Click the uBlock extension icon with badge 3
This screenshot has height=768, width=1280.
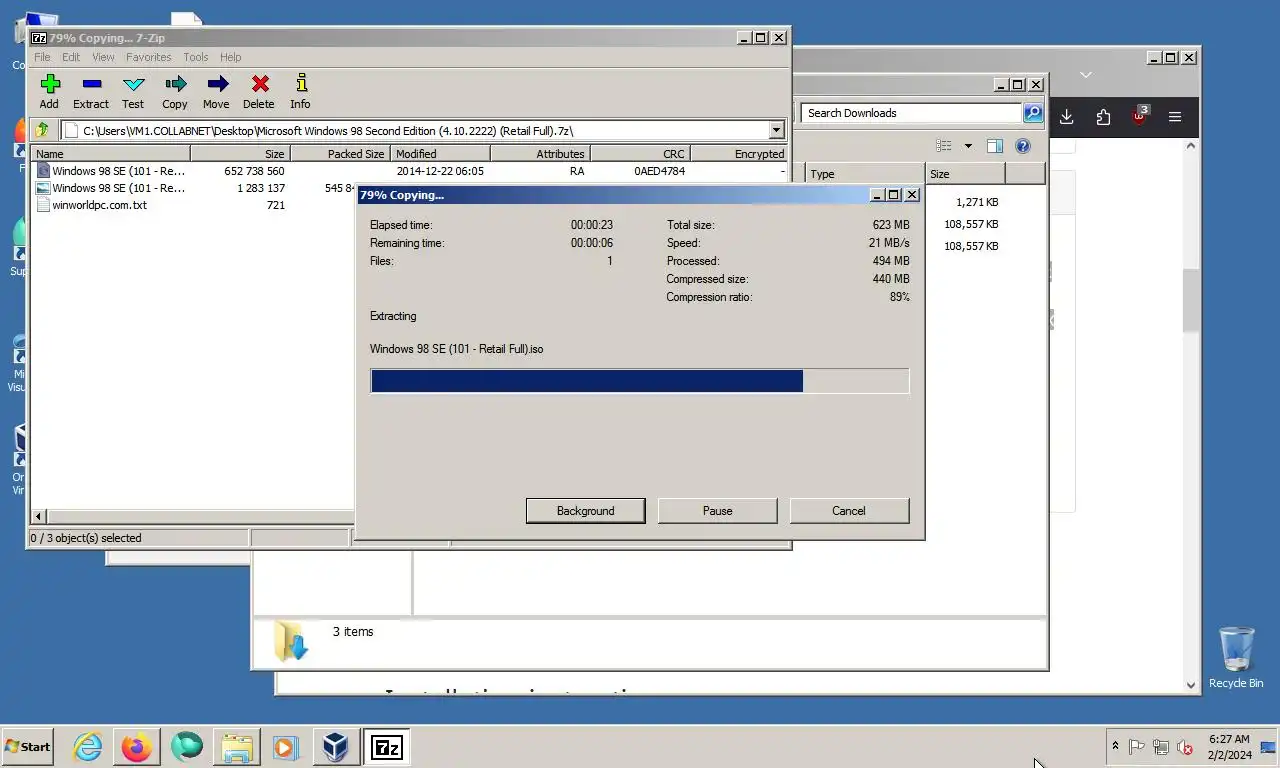point(1140,116)
